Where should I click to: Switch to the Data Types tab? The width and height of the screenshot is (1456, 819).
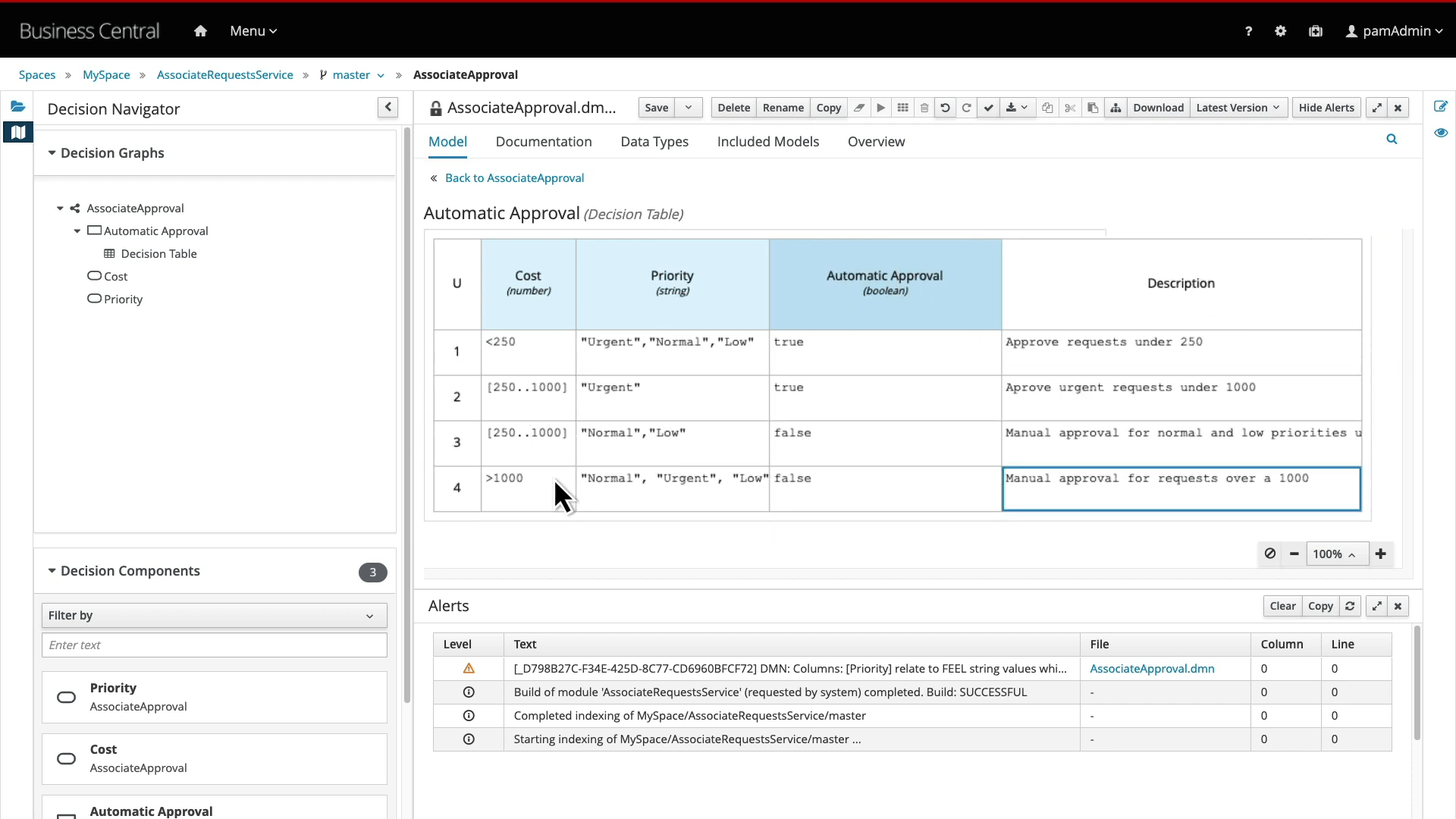pyautogui.click(x=654, y=142)
